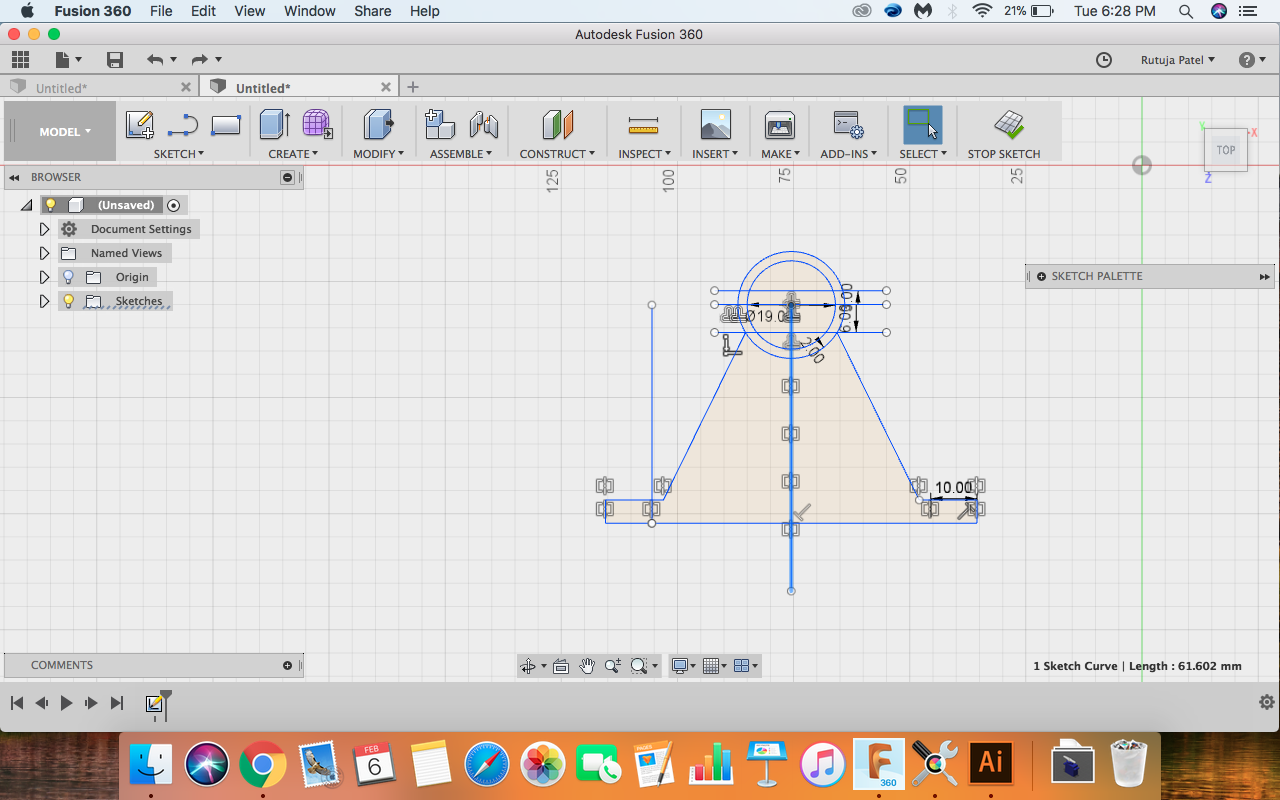Select the Create Sketch tool icon
The height and width of the screenshot is (800, 1280).
pos(140,125)
